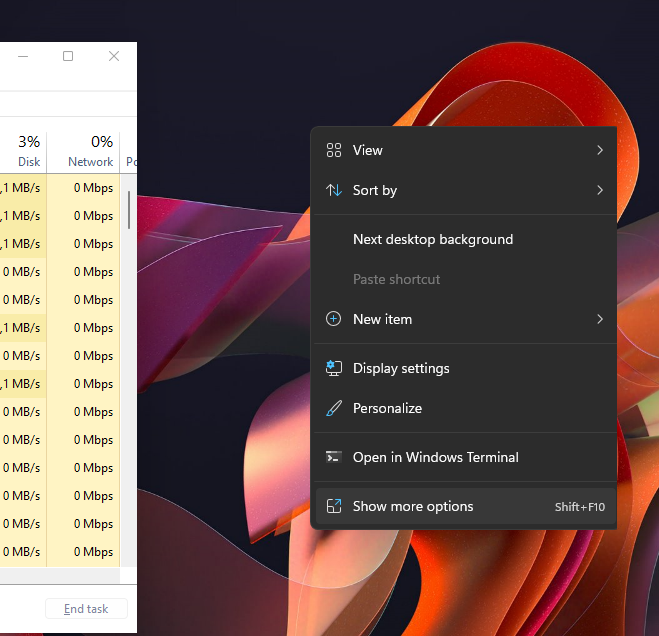The height and width of the screenshot is (636, 659).
Task: Open the New item menu entry
Action: [466, 319]
